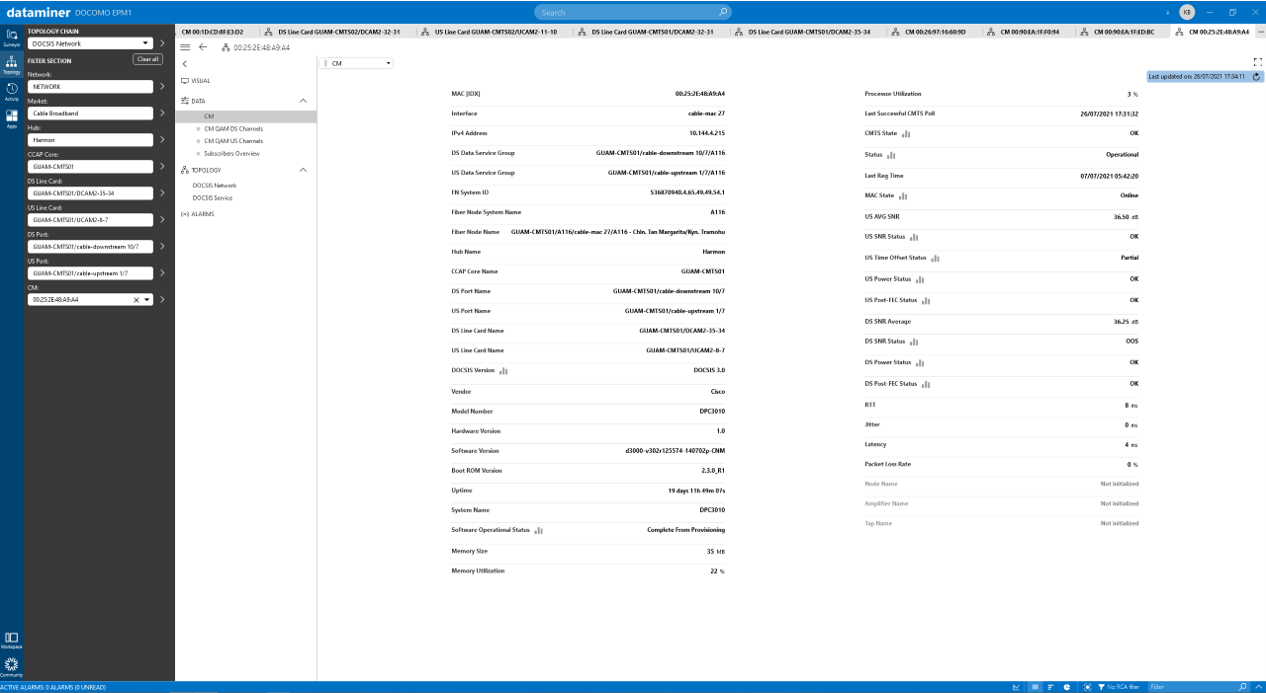Viewport: 1266px width, 693px height.
Task: Open DOCSIS Network topology link
Action: pyautogui.click(x=214, y=185)
